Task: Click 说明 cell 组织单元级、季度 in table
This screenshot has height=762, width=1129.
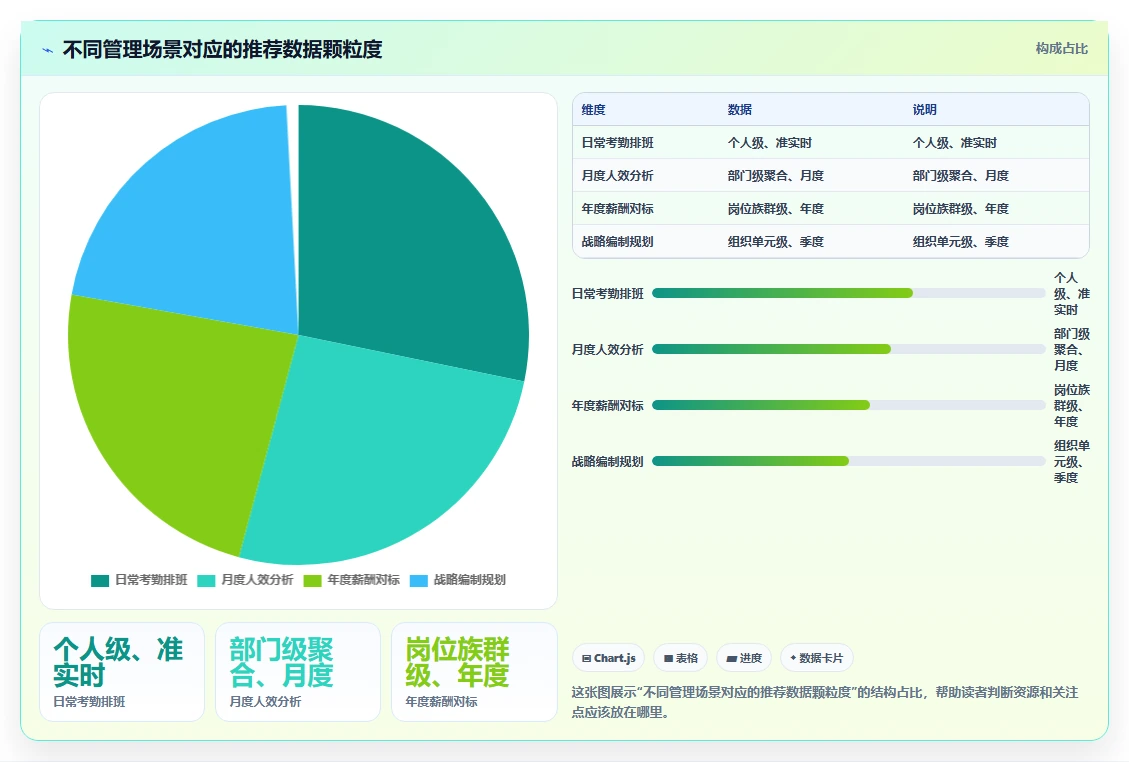Action: coord(961,242)
